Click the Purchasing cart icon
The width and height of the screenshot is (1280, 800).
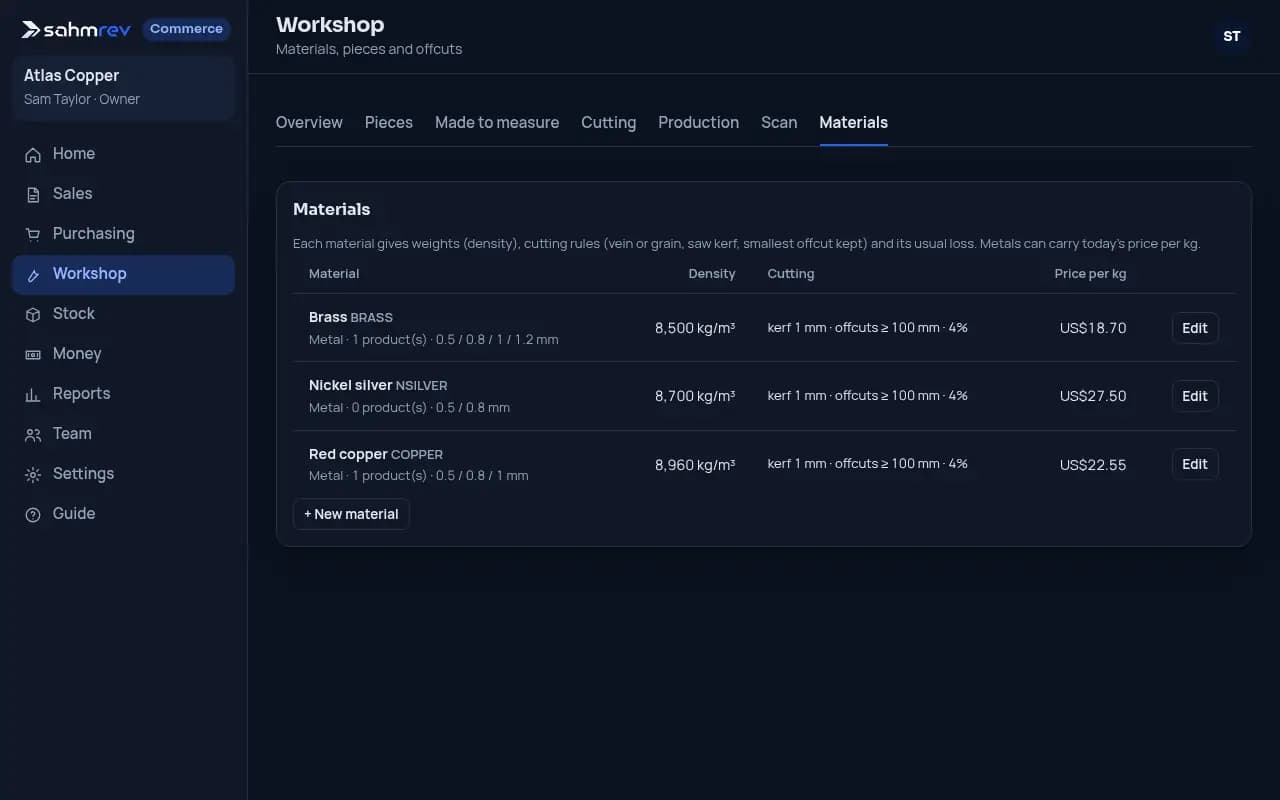coord(33,234)
